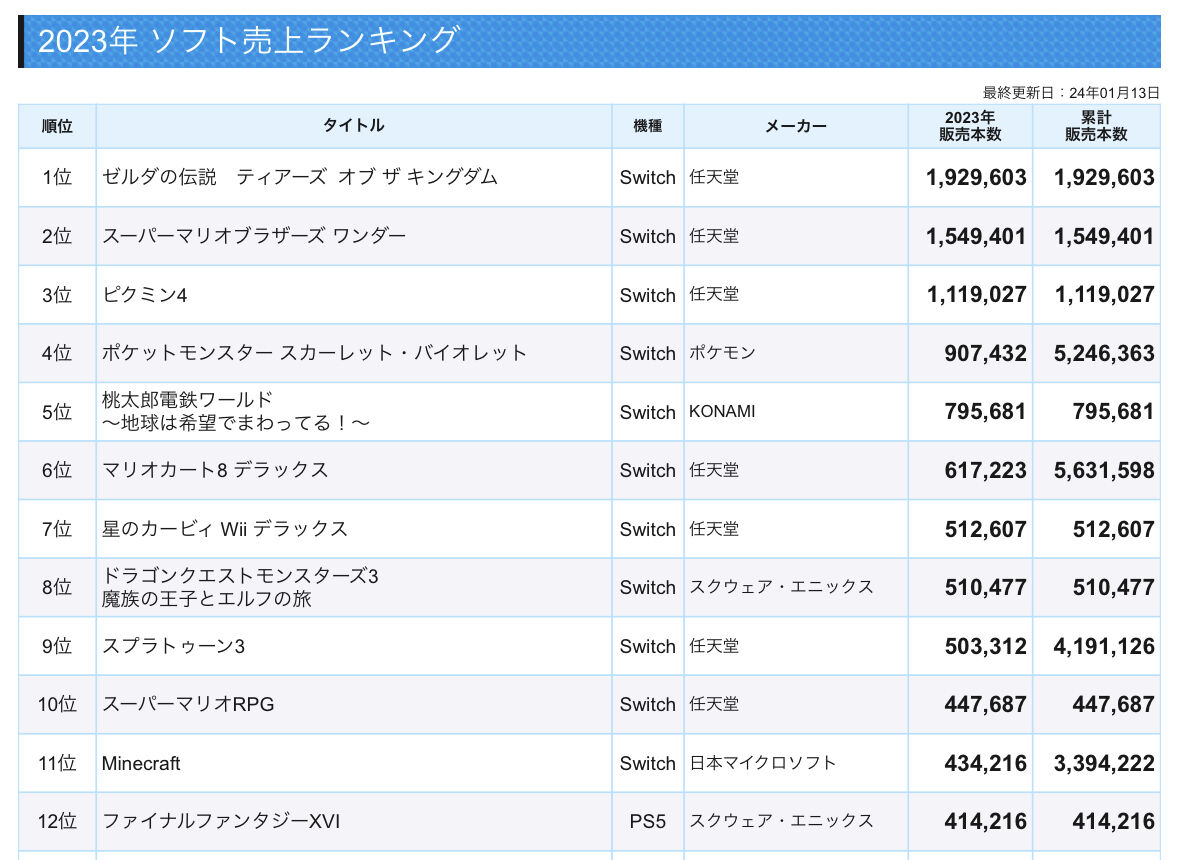Click rank cell 2位

point(57,236)
